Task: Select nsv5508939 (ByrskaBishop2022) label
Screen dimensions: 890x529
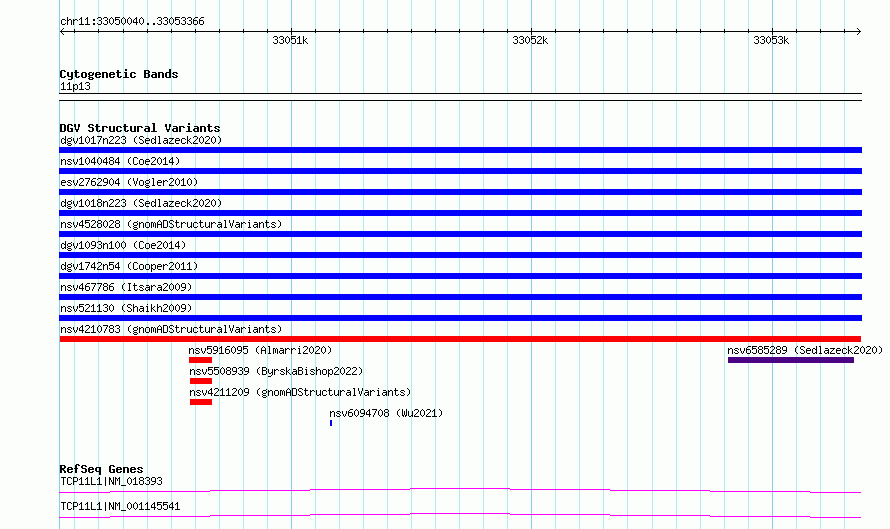Action: (x=276, y=371)
